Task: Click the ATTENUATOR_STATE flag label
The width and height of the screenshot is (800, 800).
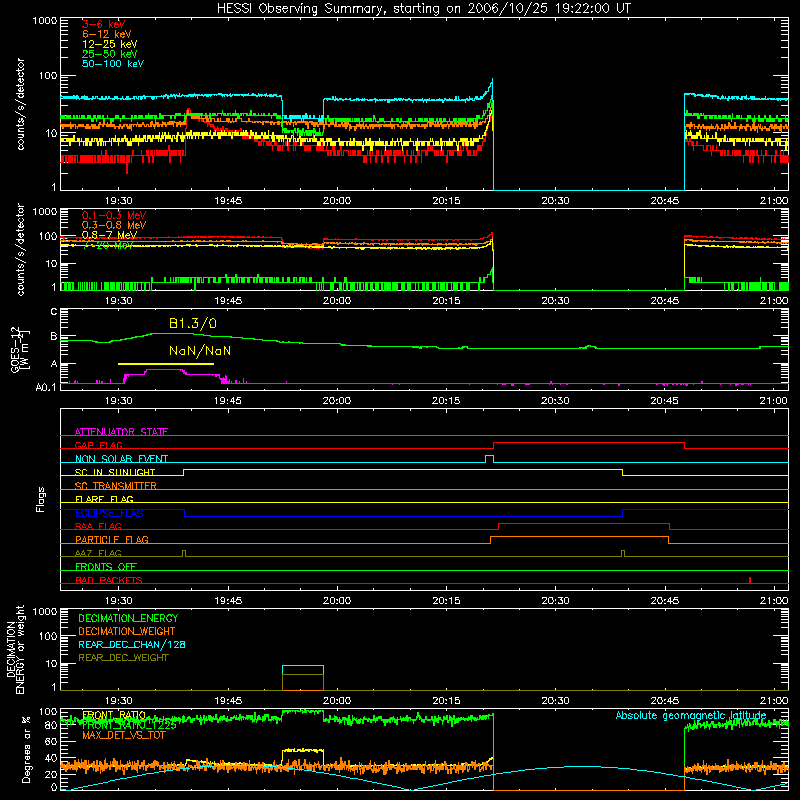Action: (121, 432)
